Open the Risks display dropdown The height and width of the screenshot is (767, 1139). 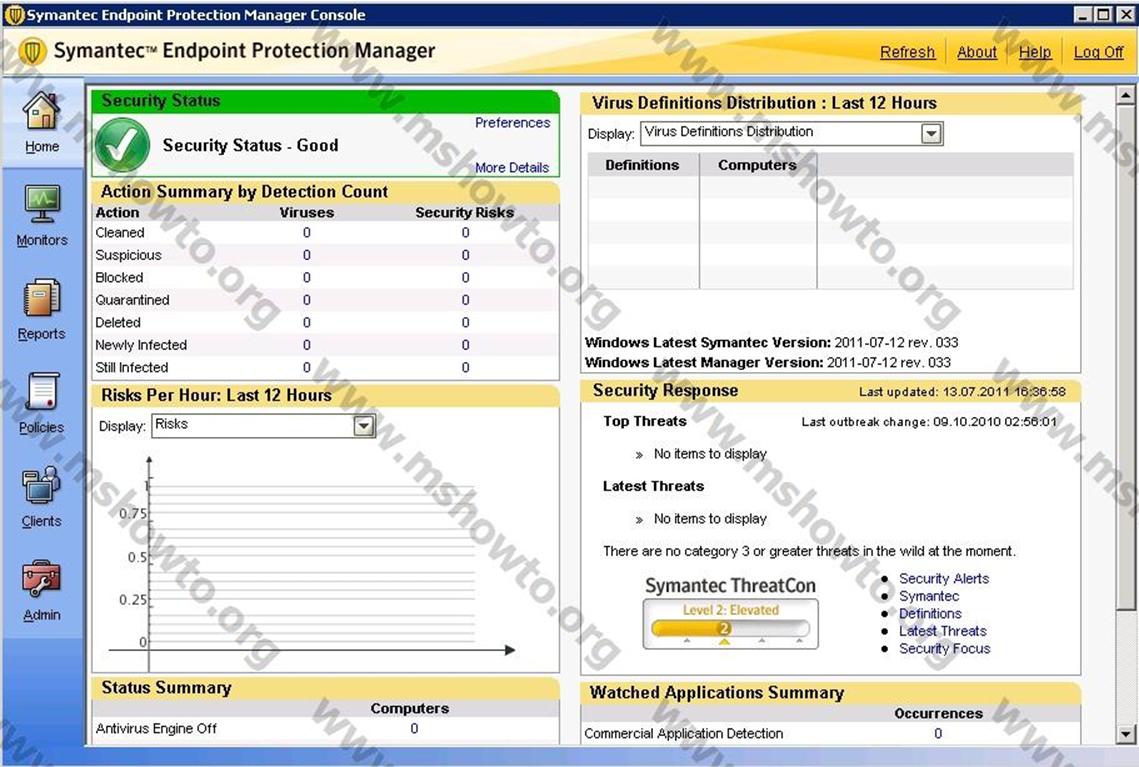(363, 426)
